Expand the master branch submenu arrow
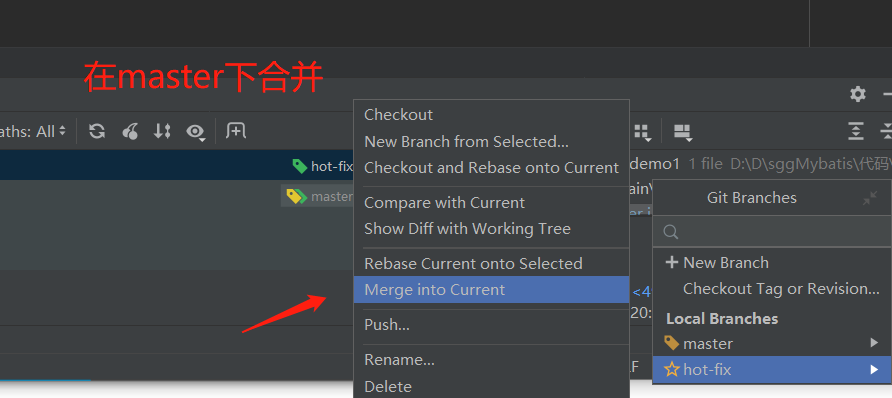The image size is (892, 398). click(874, 343)
